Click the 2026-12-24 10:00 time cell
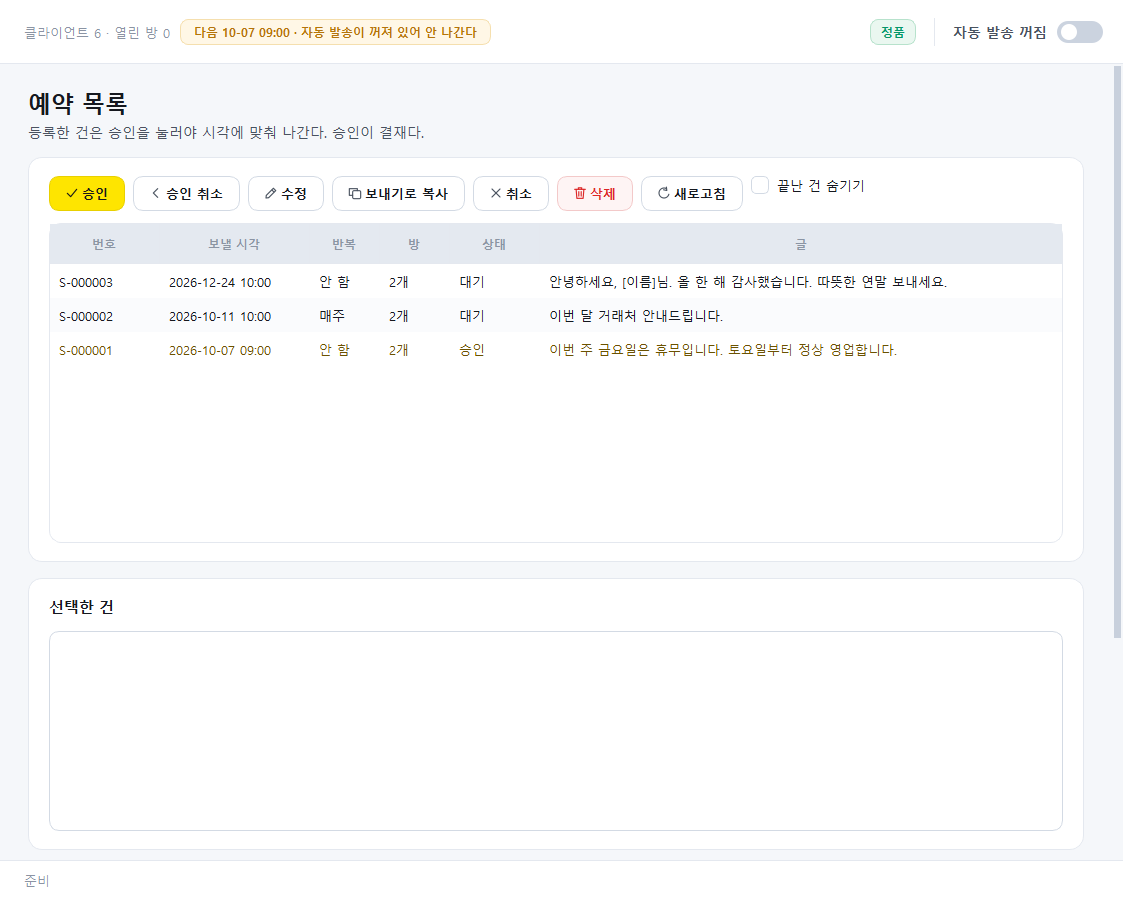The width and height of the screenshot is (1123, 900). [x=220, y=282]
